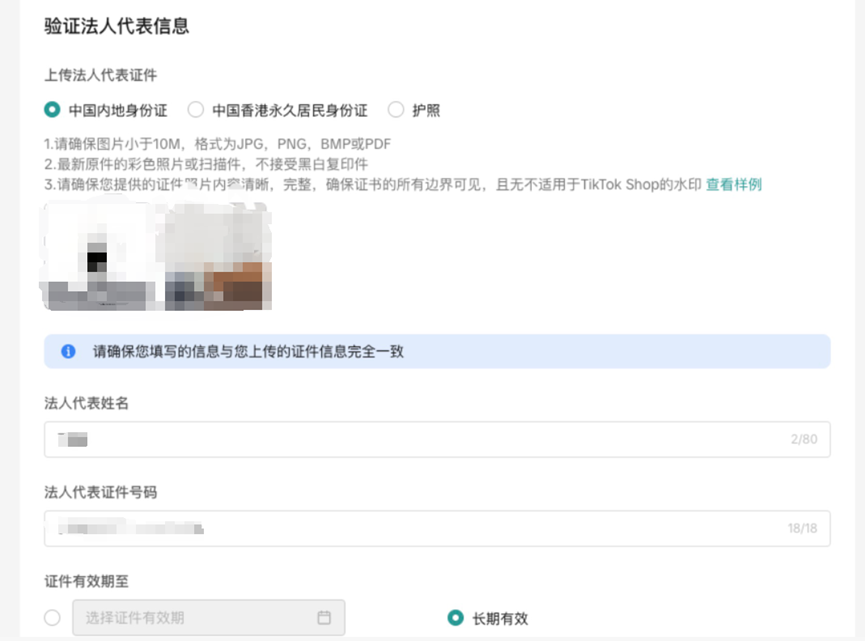Open the 查看样例 link

[x=734, y=184]
